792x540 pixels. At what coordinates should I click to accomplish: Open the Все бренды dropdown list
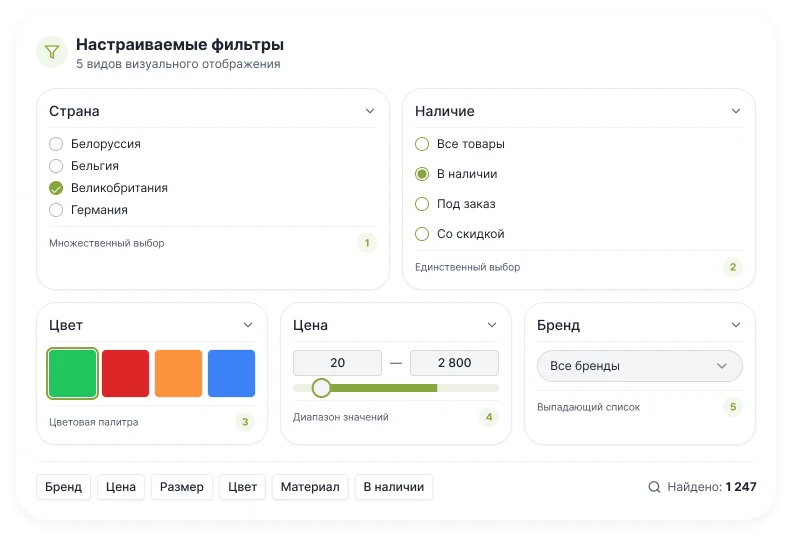(639, 366)
